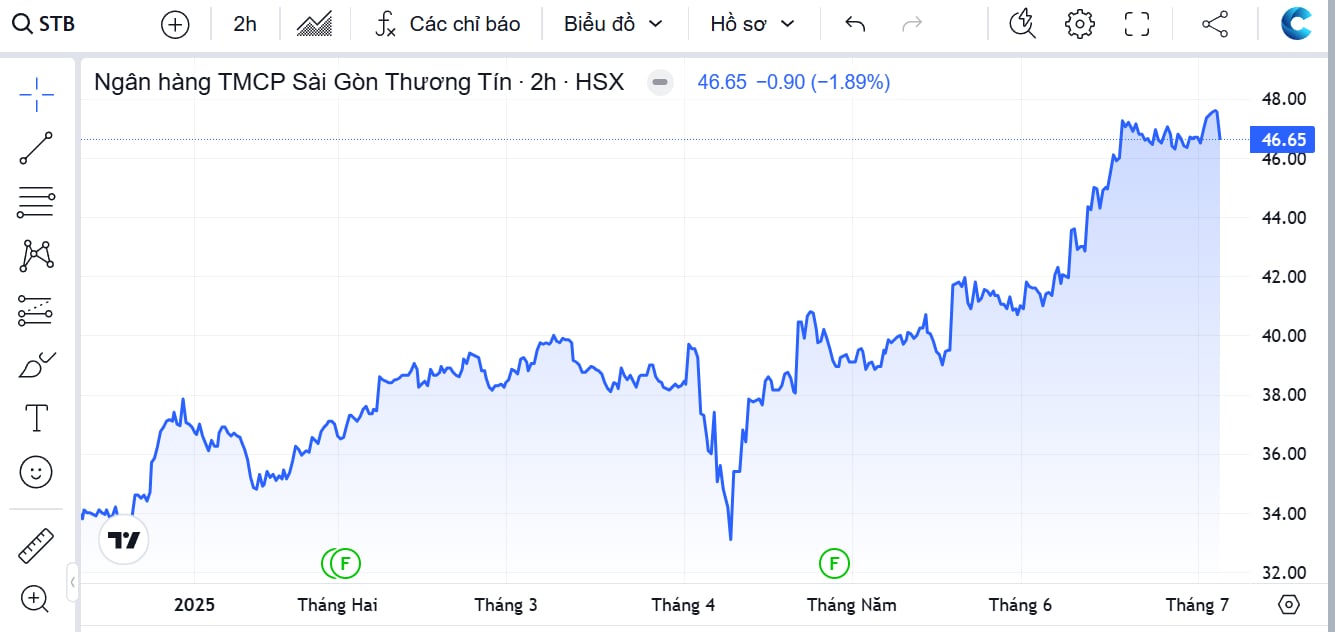
Task: Choose the Text annotation tool
Action: pos(37,418)
